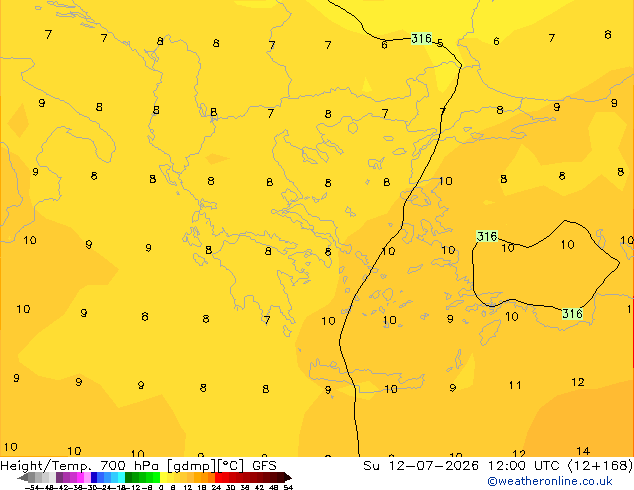Screen dimensions: 634x490
Task: Pick the dark purple swatch on the color scale
Action: coord(59,477)
